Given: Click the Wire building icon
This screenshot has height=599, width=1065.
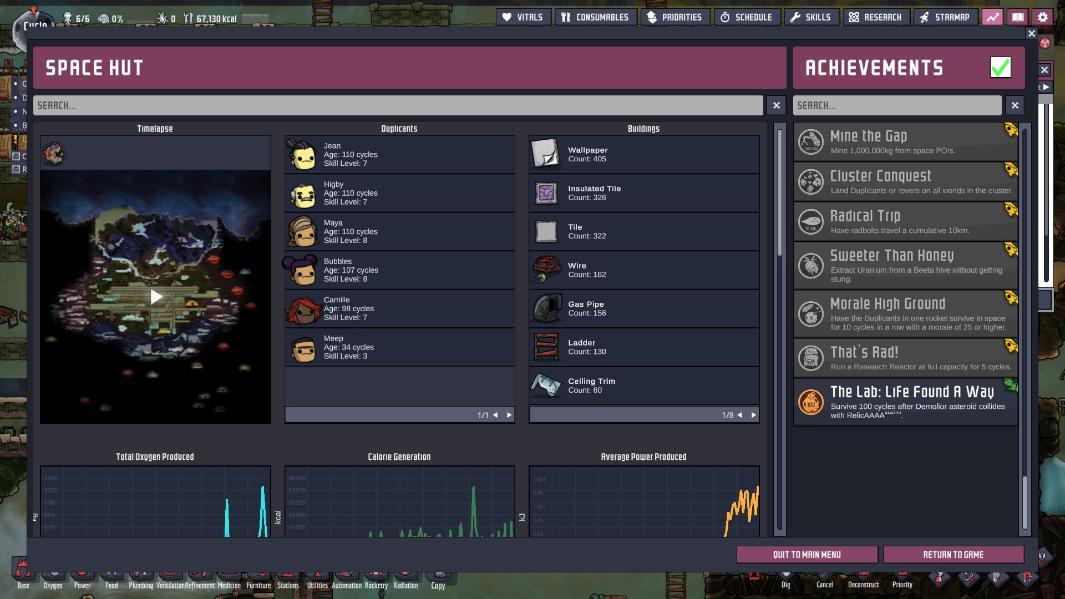Looking at the screenshot, I should point(546,270).
